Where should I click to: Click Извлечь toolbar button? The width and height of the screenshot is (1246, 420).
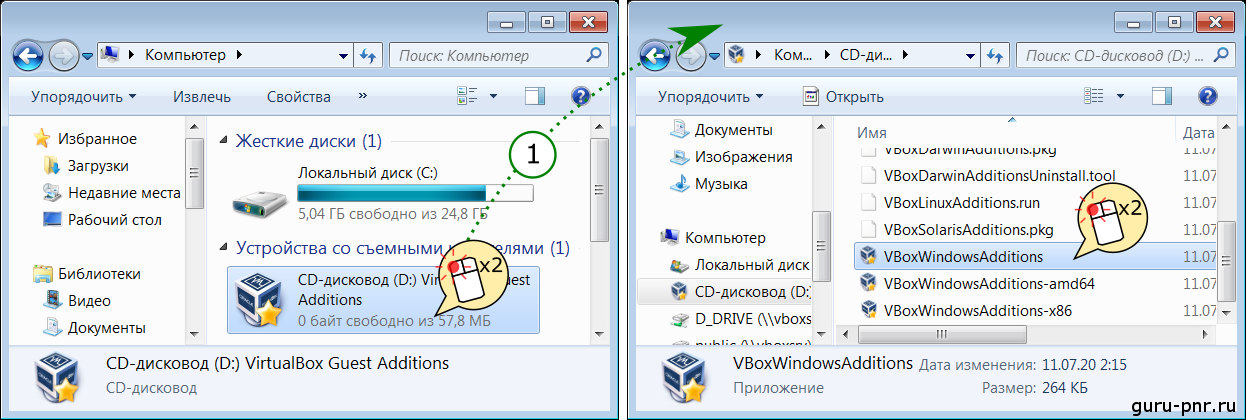(x=201, y=97)
